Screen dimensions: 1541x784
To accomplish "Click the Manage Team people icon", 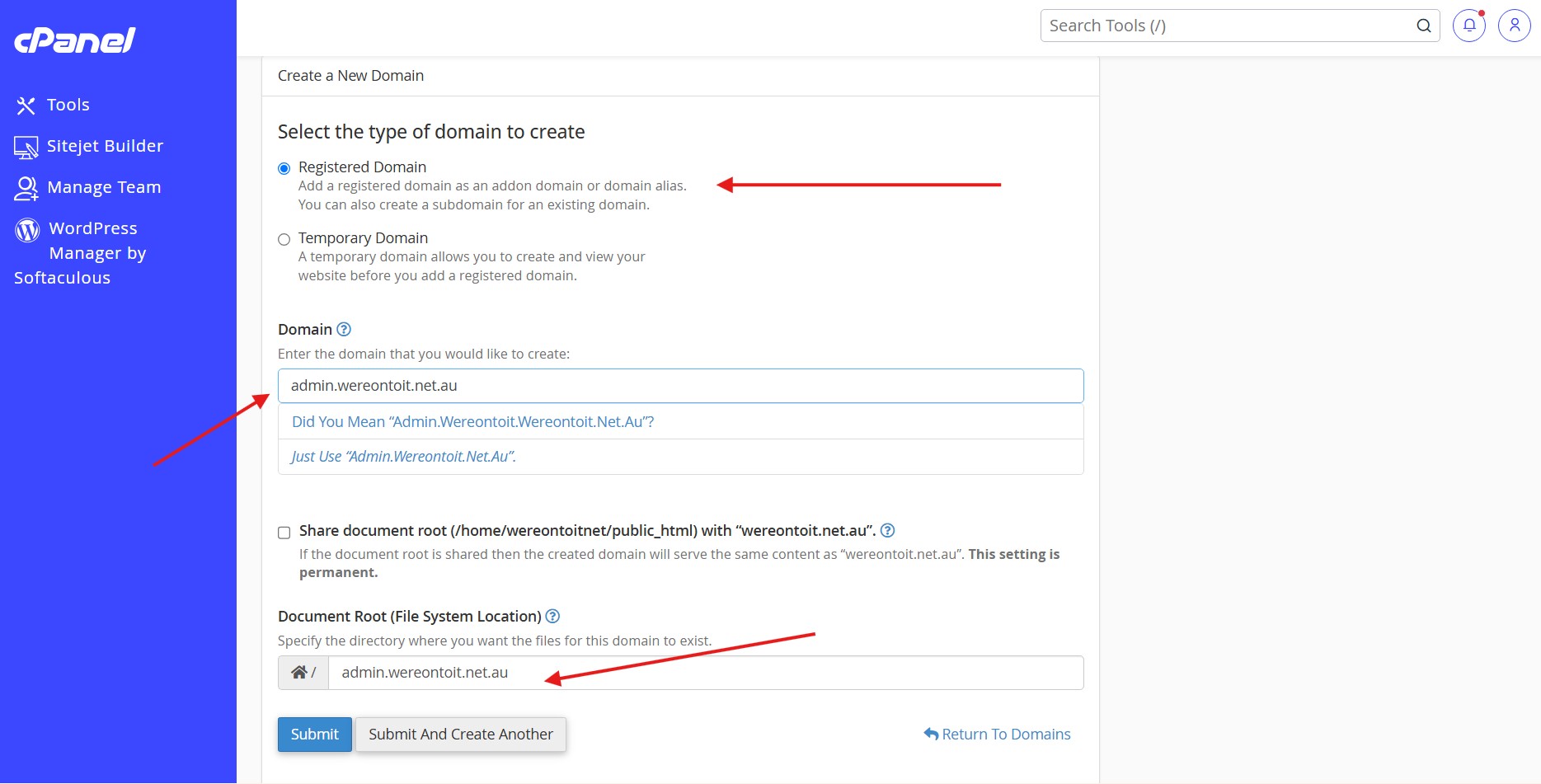I will [26, 189].
